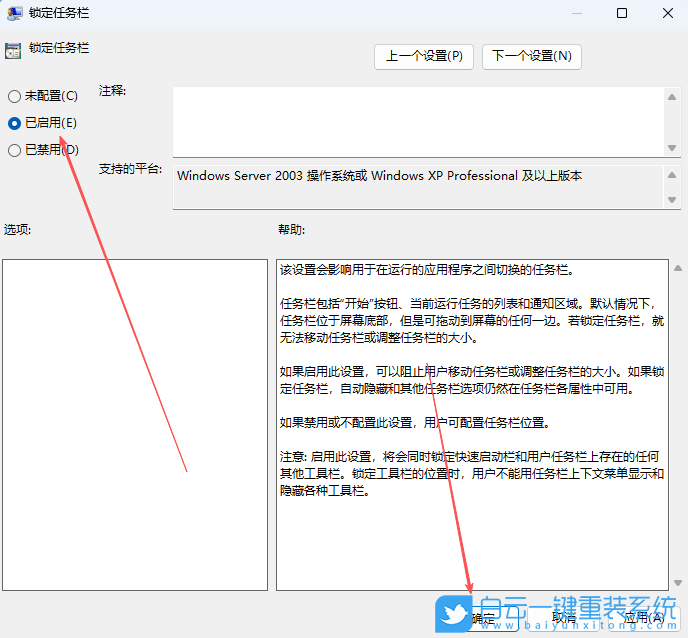Click the 应用(A) apply button

[644, 619]
